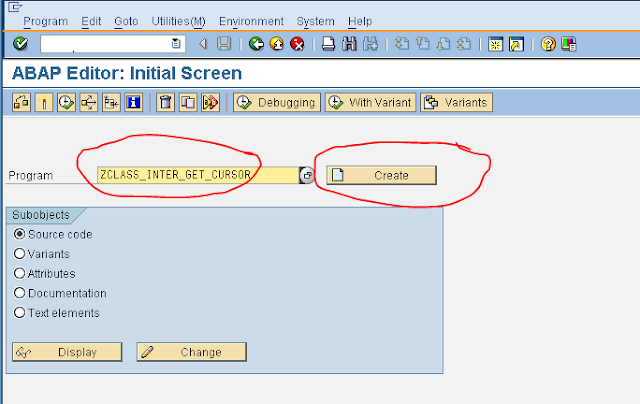Collapse command field with left arrow
640x404 pixels.
(203, 44)
